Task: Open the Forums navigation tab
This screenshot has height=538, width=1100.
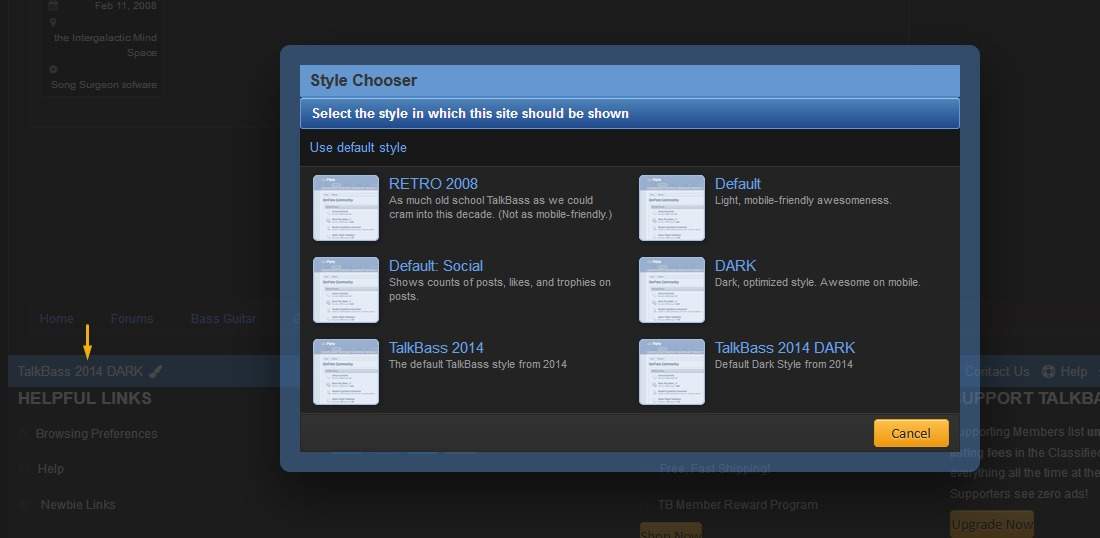Action: pyautogui.click(x=132, y=318)
